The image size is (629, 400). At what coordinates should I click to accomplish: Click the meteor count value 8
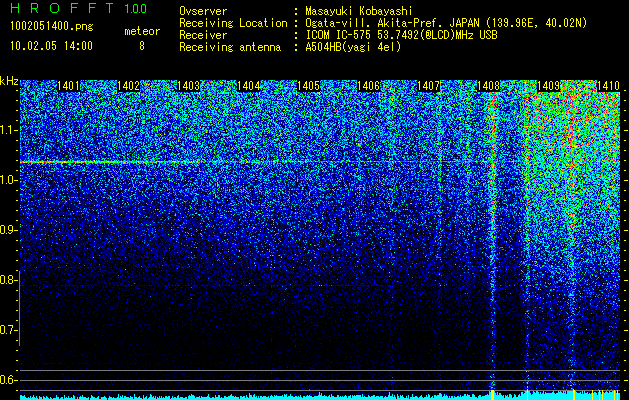tap(142, 46)
